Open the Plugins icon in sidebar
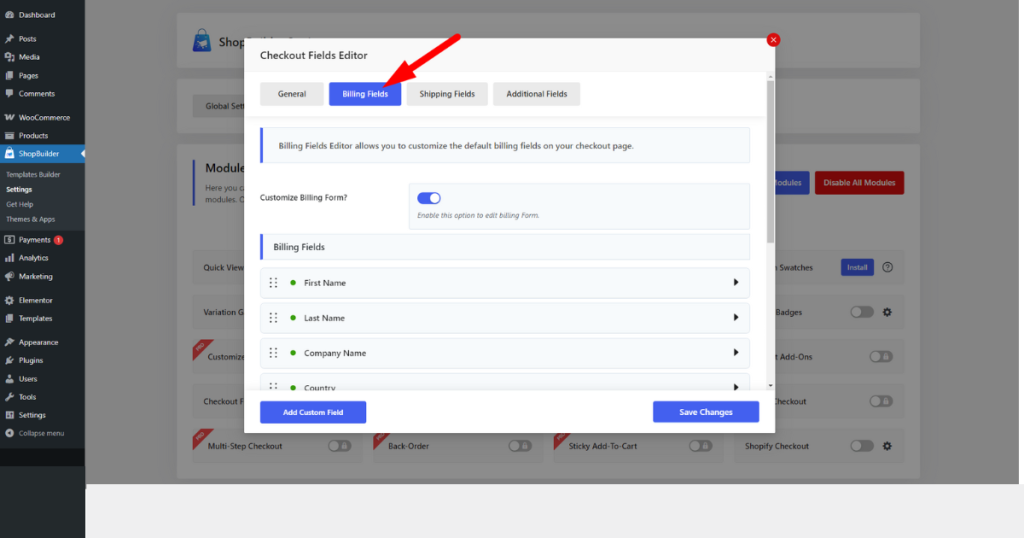 [x=9, y=360]
